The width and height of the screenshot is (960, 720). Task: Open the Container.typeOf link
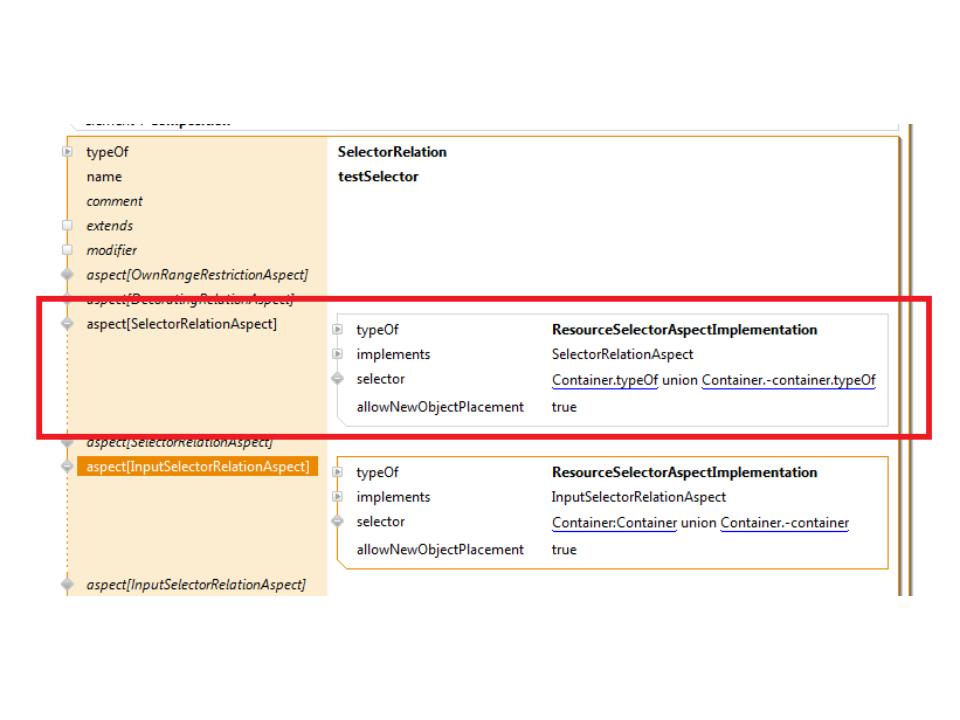coord(604,380)
